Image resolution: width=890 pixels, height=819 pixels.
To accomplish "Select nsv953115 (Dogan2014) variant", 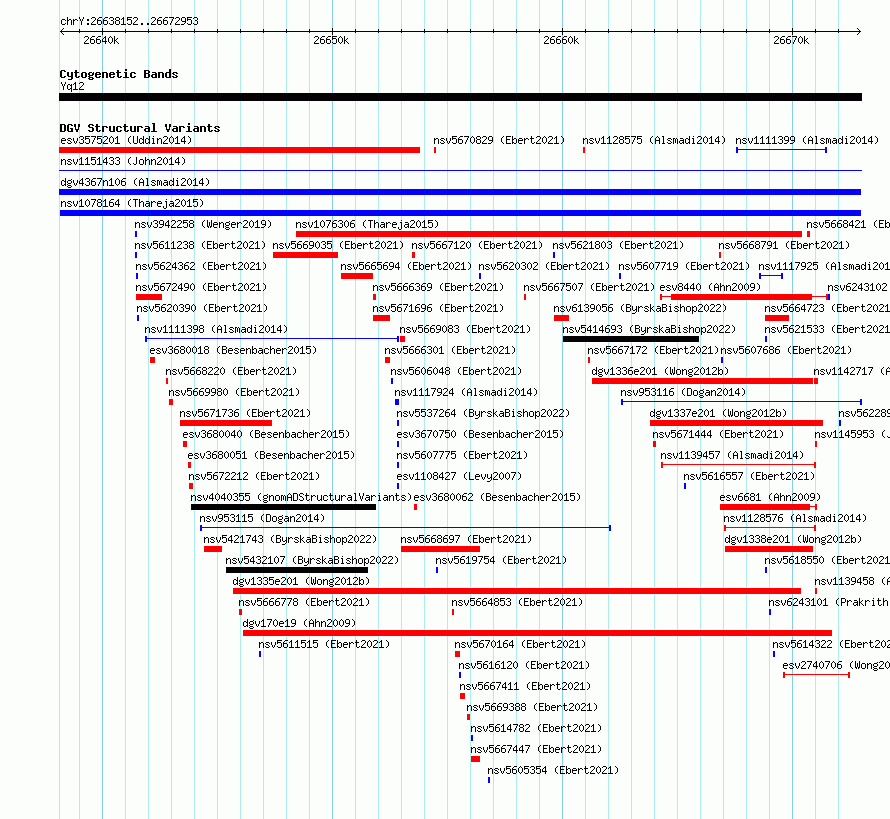I will (262, 518).
